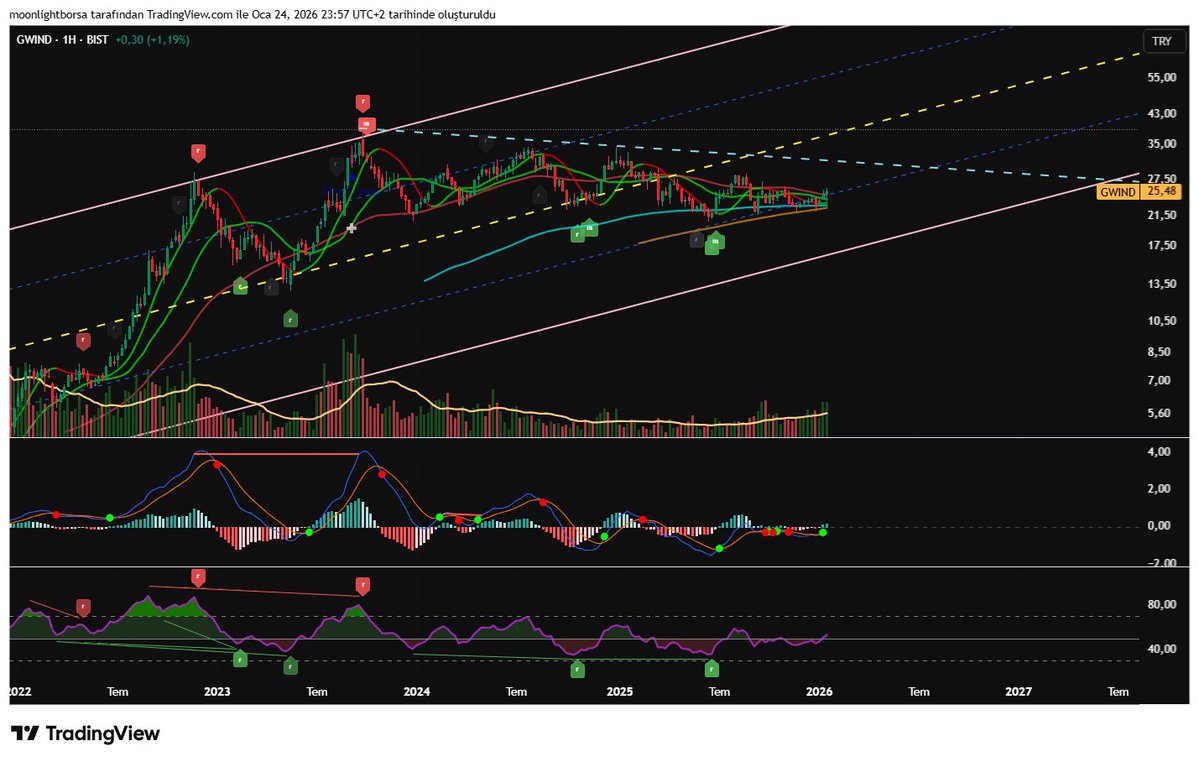This screenshot has height=762, width=1199.
Task: Select red MACD dot in mid-2024
Action: [543, 502]
